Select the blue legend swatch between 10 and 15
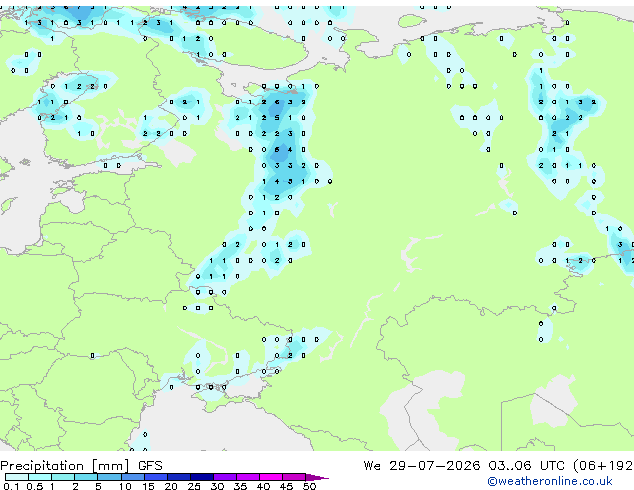Image resolution: width=634 pixels, height=490 pixels. 133,477
